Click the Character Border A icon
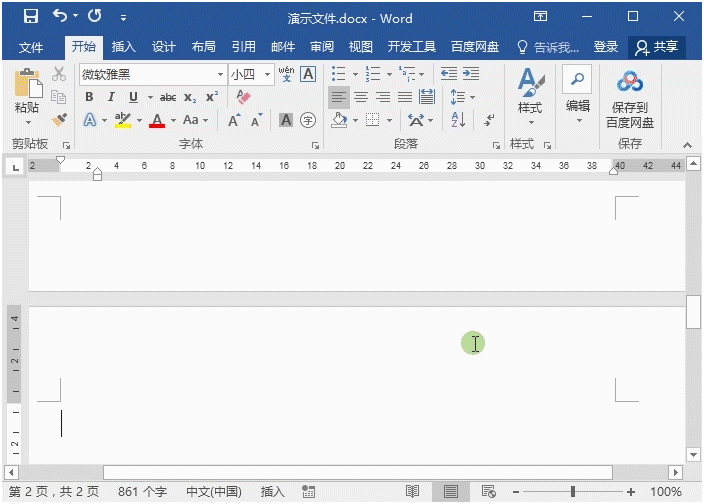The height and width of the screenshot is (504, 704). (308, 74)
